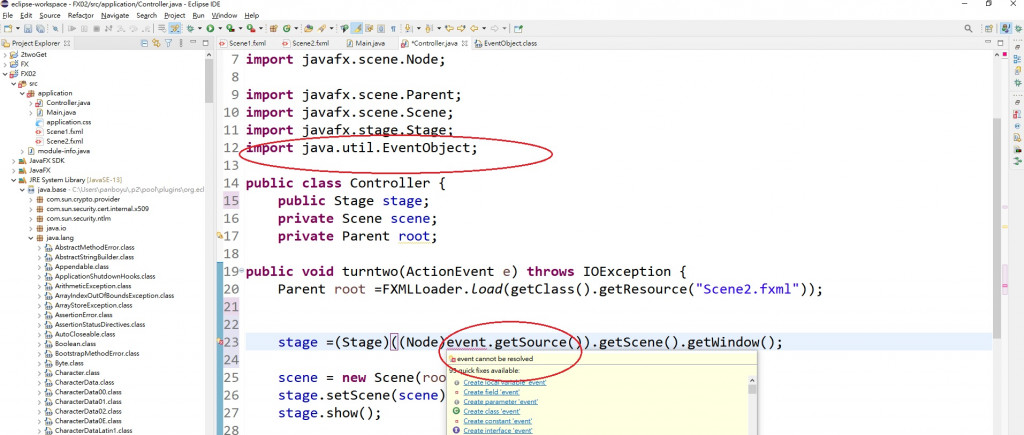This screenshot has width=1024, height=435.
Task: Toggle Mark Occurrences highlighter icon
Action: (x=357, y=29)
